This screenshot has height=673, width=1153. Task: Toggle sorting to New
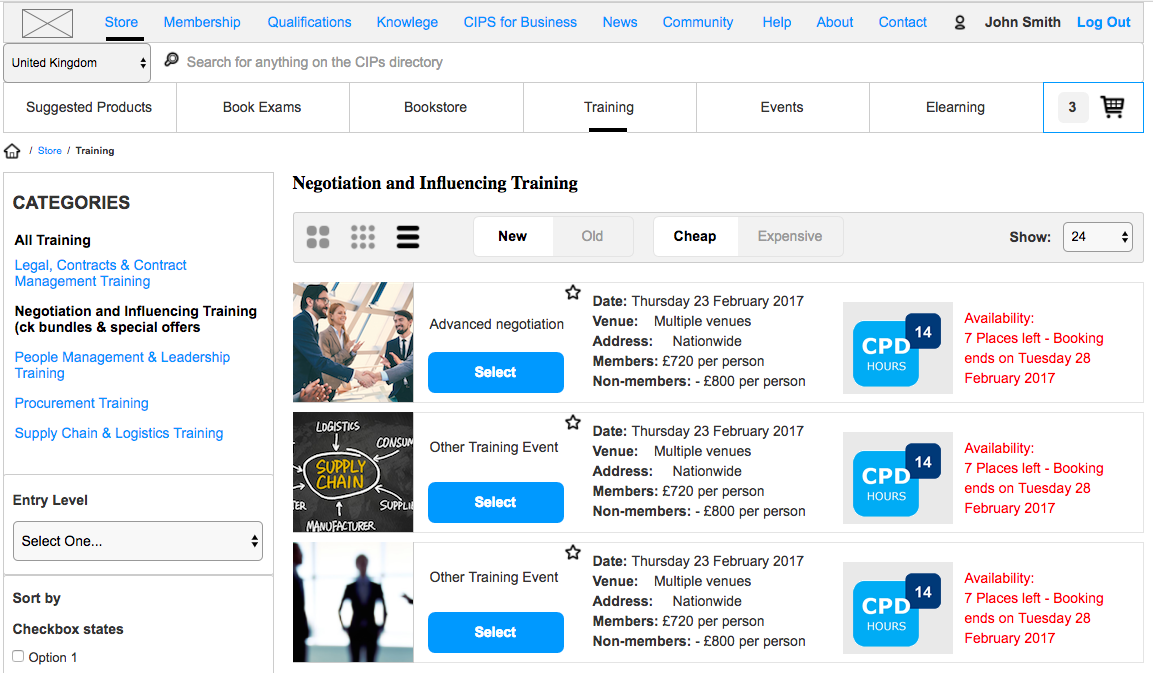pos(513,236)
